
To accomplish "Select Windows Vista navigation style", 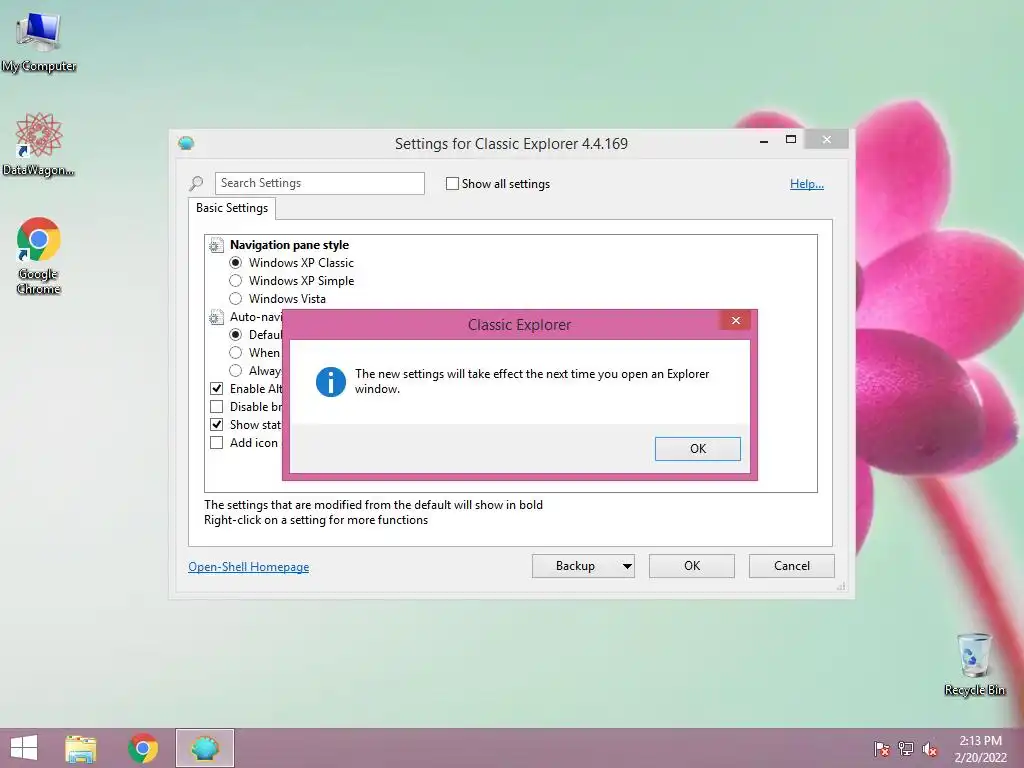I will 236,298.
